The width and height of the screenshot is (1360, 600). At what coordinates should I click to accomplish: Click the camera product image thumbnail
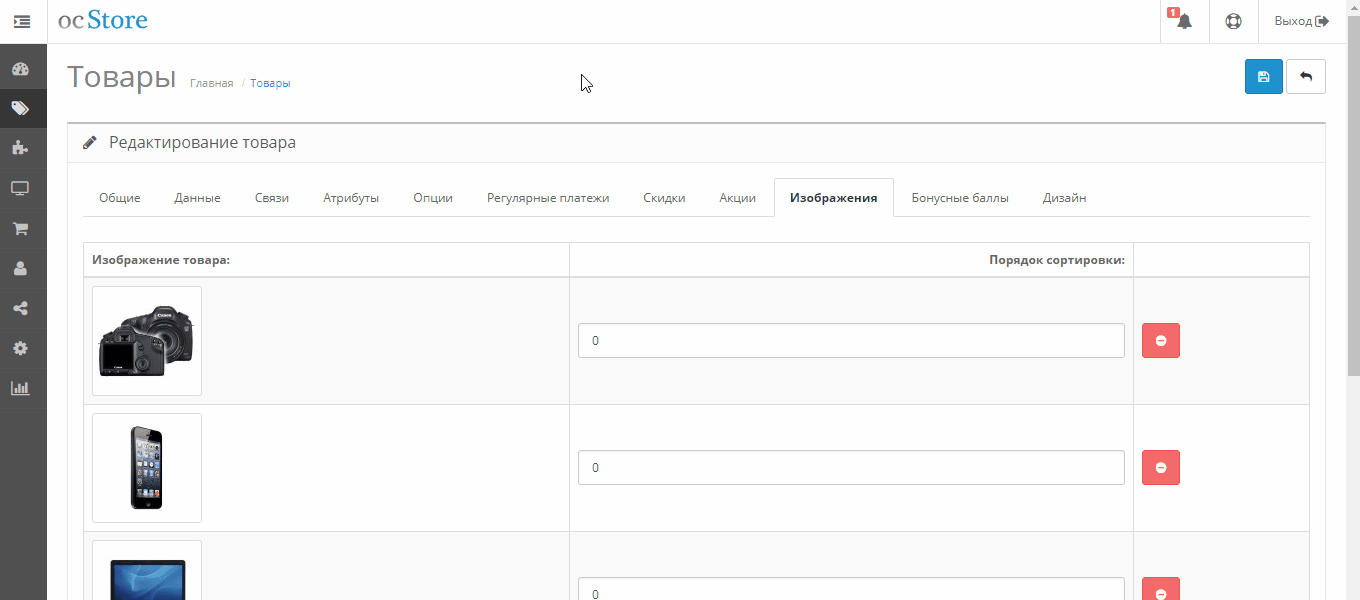pyautogui.click(x=147, y=341)
